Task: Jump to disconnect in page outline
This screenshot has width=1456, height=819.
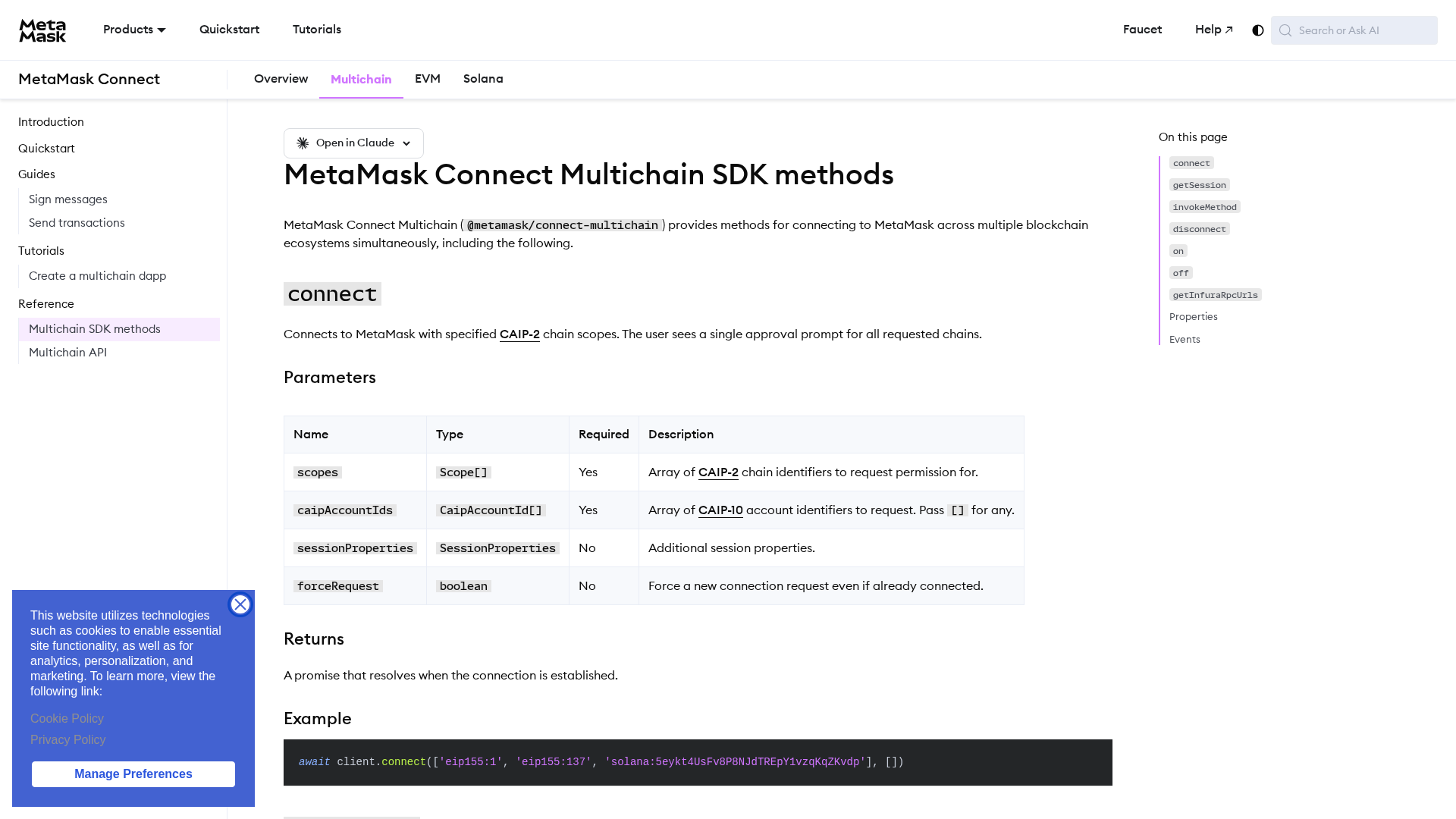Action: pyautogui.click(x=1199, y=229)
